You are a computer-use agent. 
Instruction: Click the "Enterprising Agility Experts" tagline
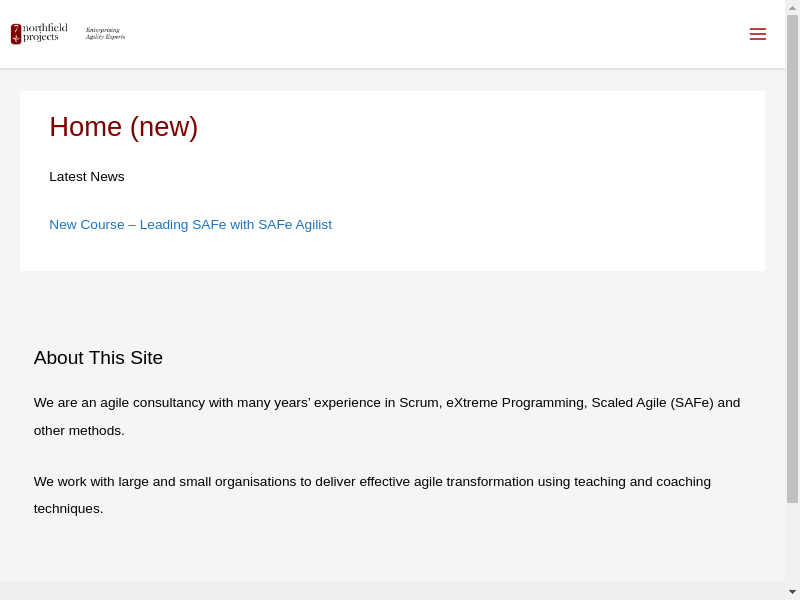pos(105,34)
